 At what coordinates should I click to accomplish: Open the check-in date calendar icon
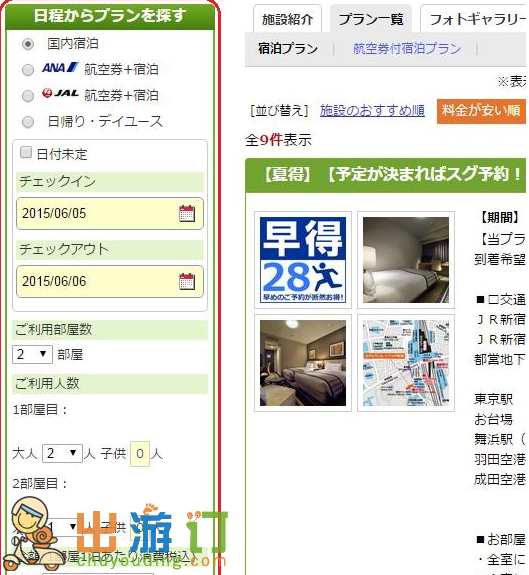point(187,213)
